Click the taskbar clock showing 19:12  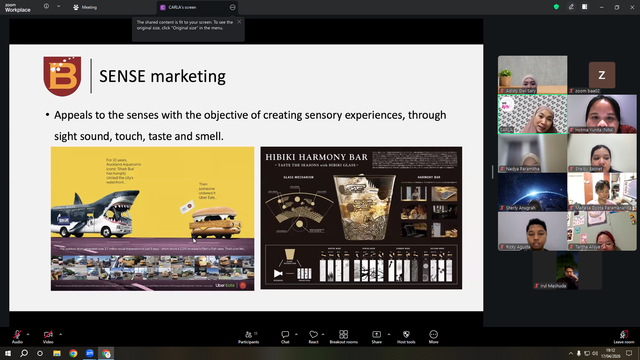click(611, 353)
